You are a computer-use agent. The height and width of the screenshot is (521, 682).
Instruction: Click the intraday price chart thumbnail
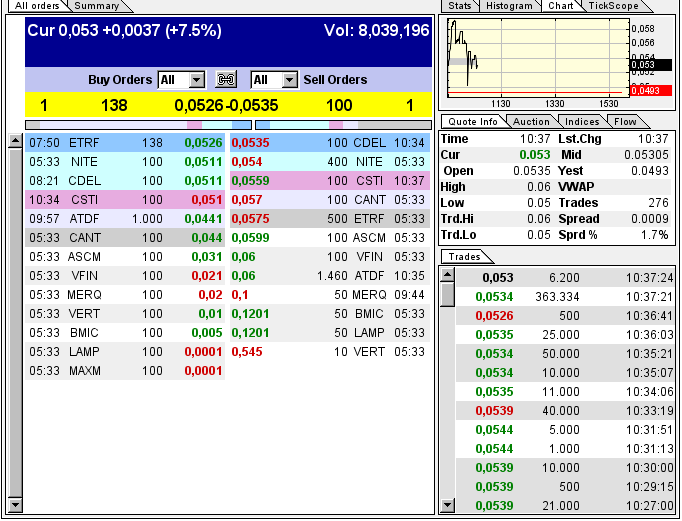[x=538, y=58]
